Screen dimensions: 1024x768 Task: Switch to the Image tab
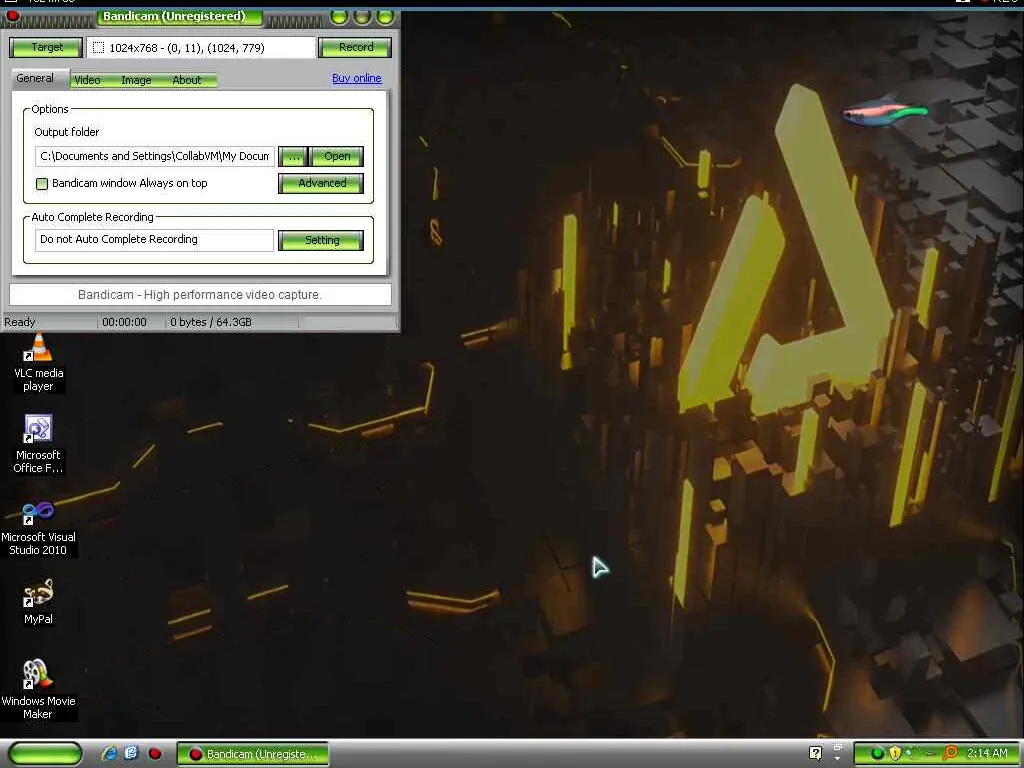[x=136, y=80]
